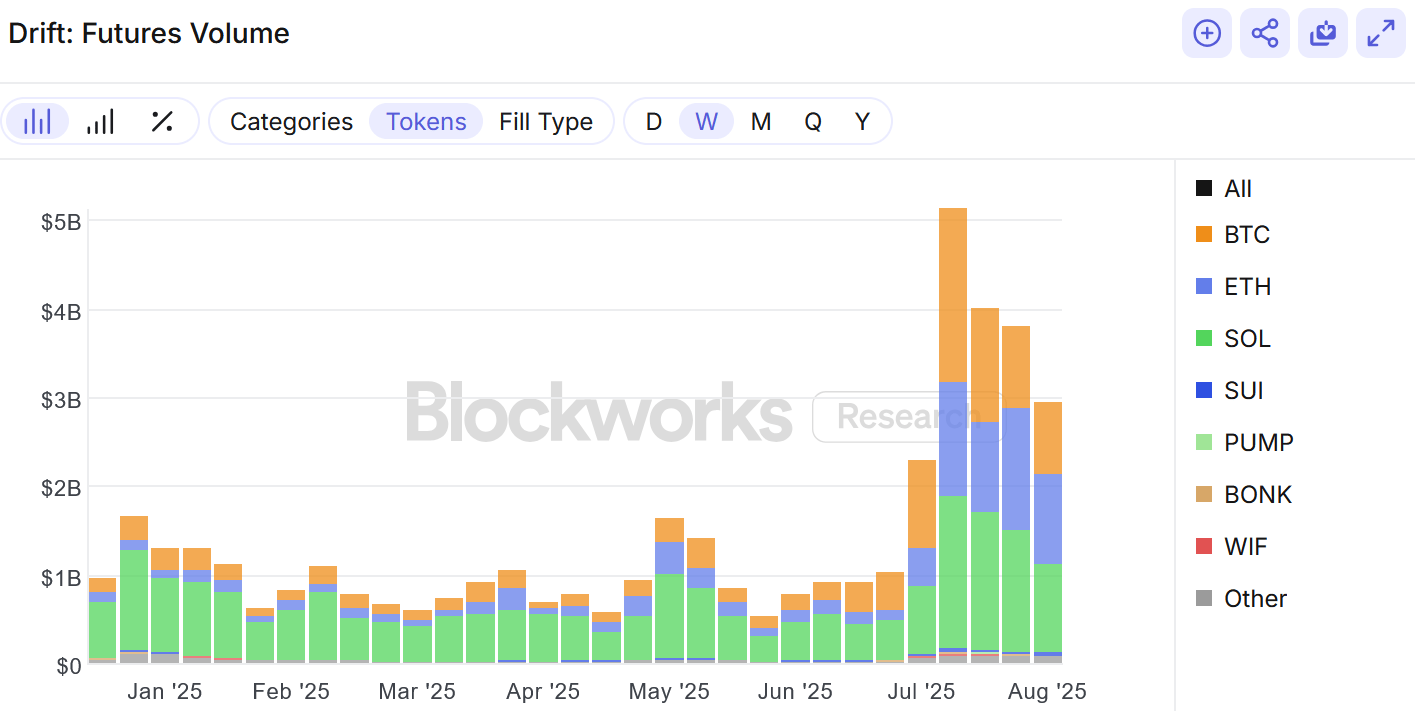
Task: Select the stacked bar chart view icon
Action: [37, 122]
